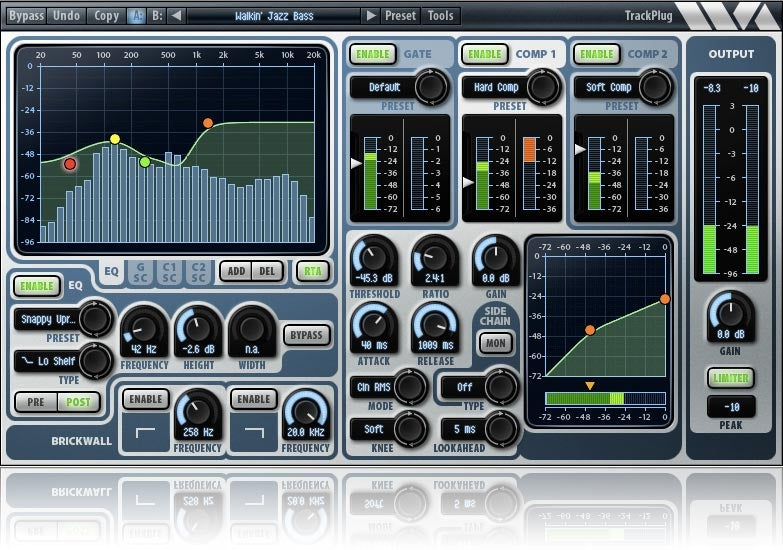Click the previous preset arrow
783x550 pixels.
176,15
